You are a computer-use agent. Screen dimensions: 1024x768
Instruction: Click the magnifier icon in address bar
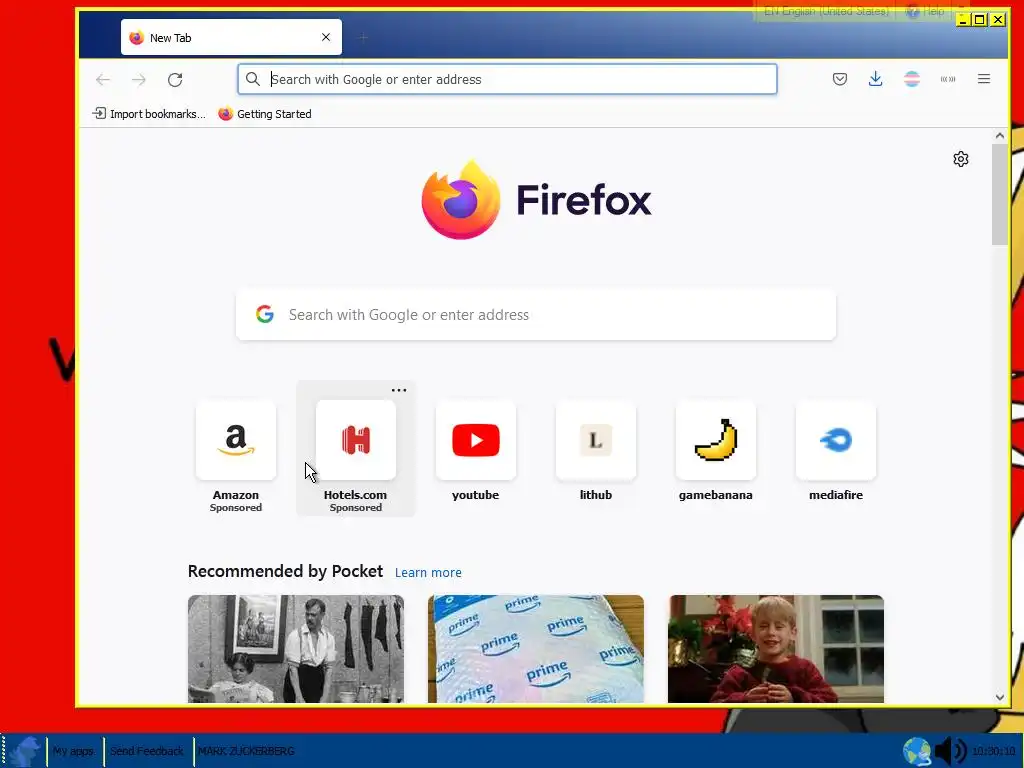253,79
